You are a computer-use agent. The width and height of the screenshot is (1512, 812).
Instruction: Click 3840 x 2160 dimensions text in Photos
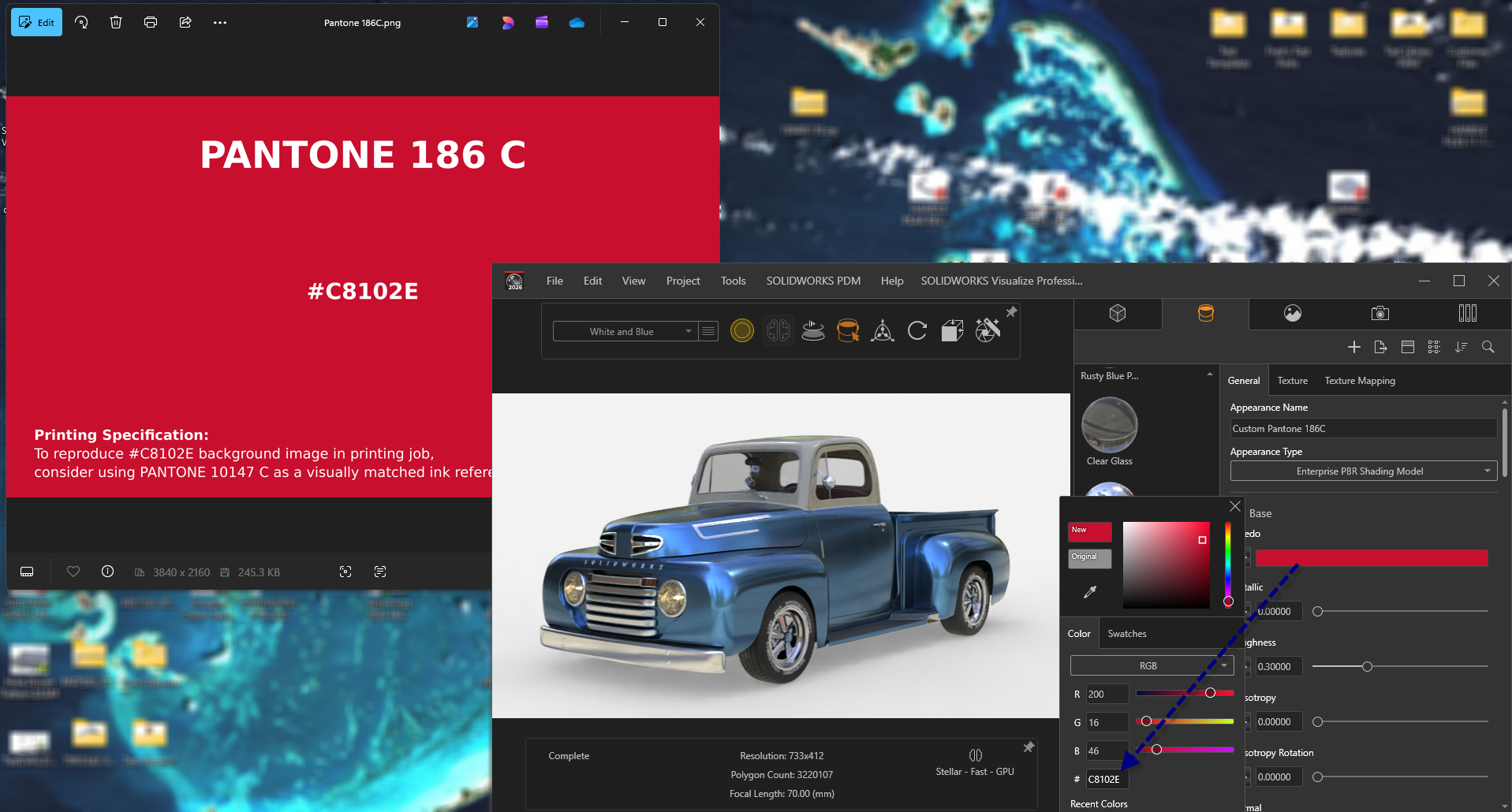click(x=181, y=572)
